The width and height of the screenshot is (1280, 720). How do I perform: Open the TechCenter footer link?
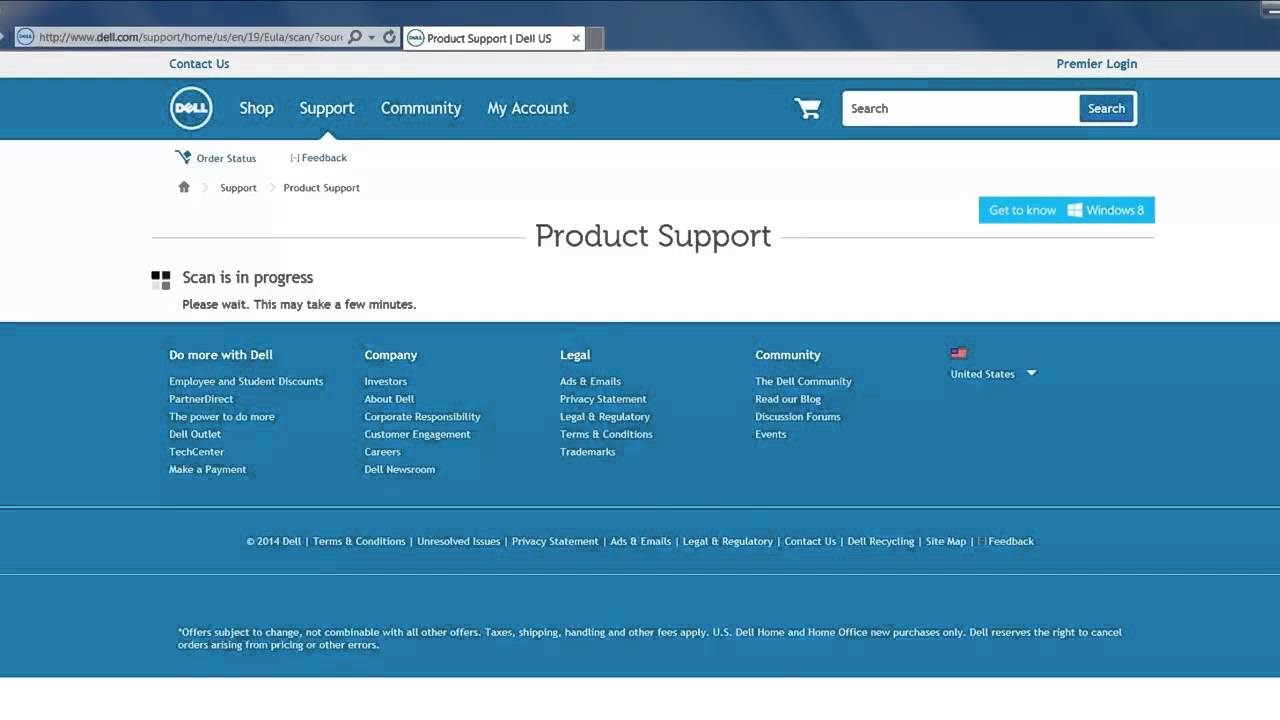coord(196,452)
